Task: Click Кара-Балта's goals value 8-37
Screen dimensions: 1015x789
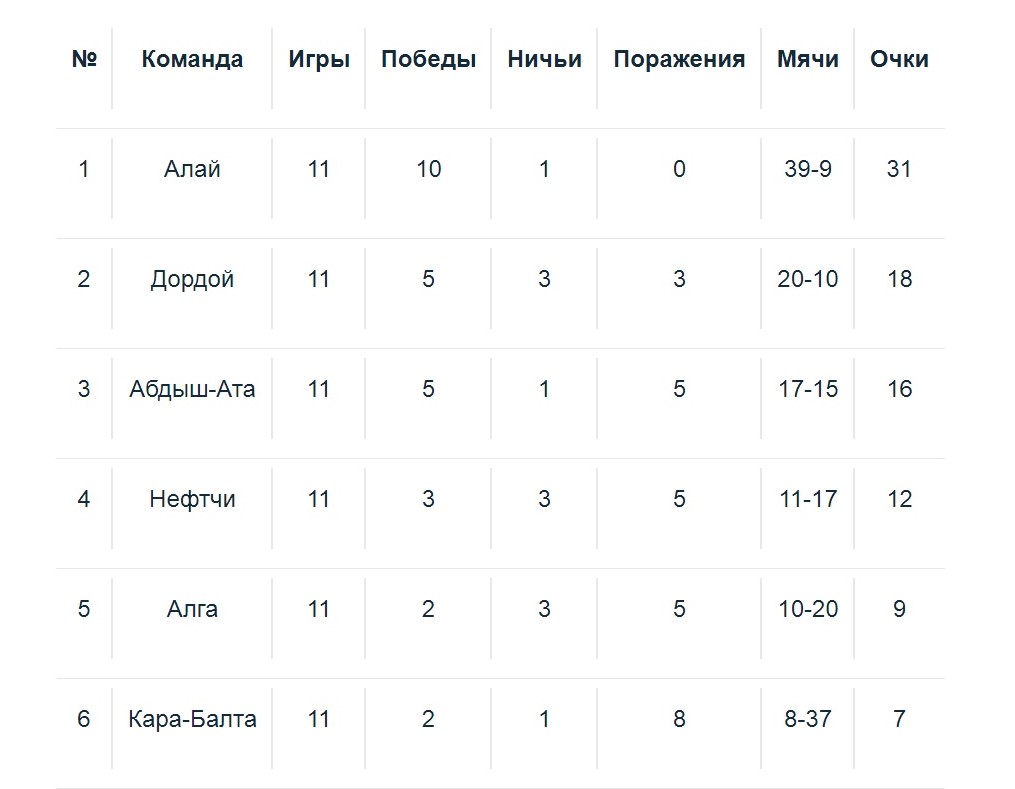Action: [x=808, y=719]
